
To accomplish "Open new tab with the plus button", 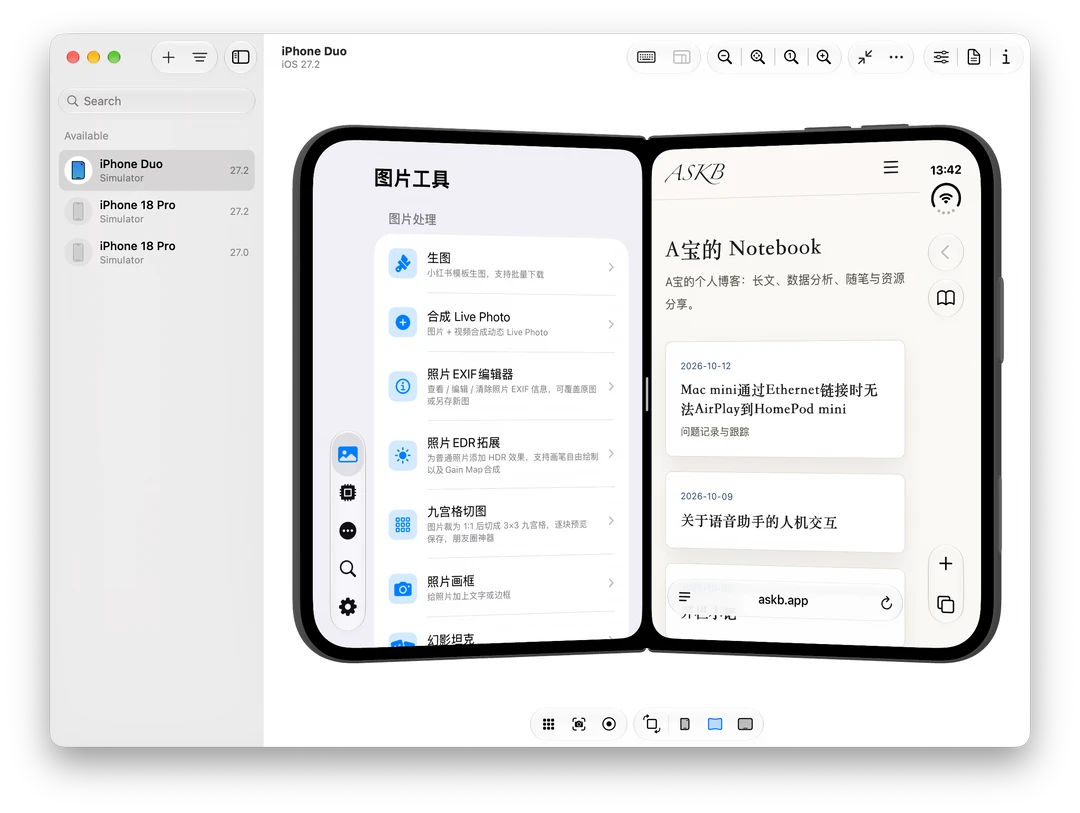I will click(x=946, y=564).
